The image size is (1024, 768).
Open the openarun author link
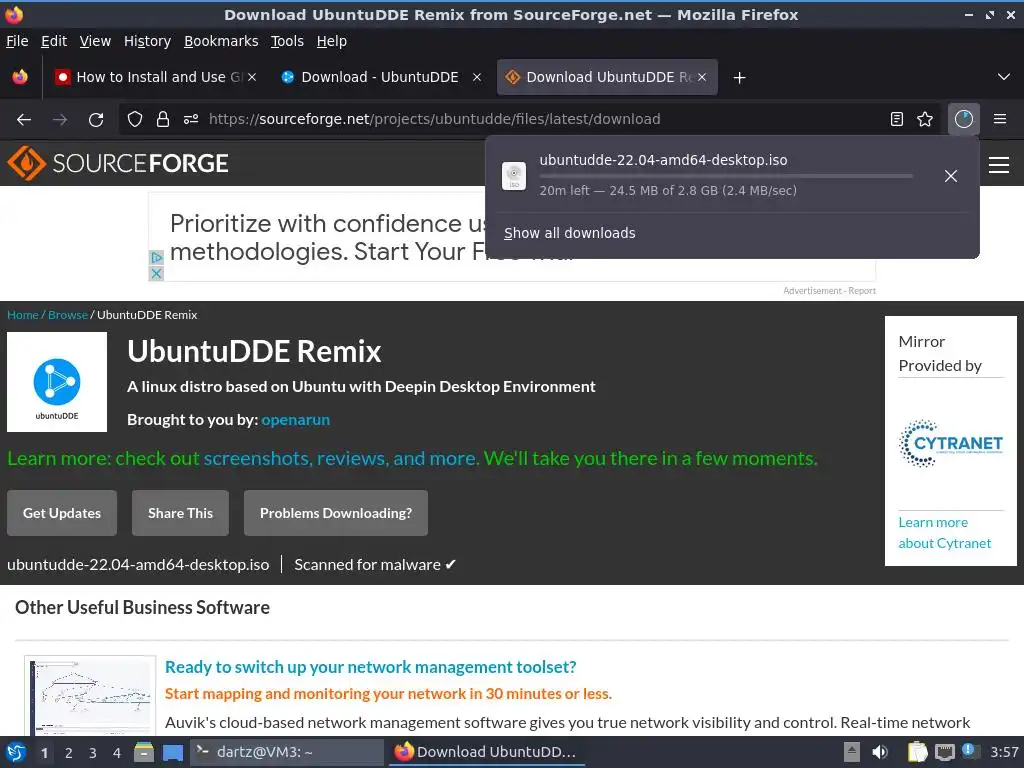click(296, 420)
